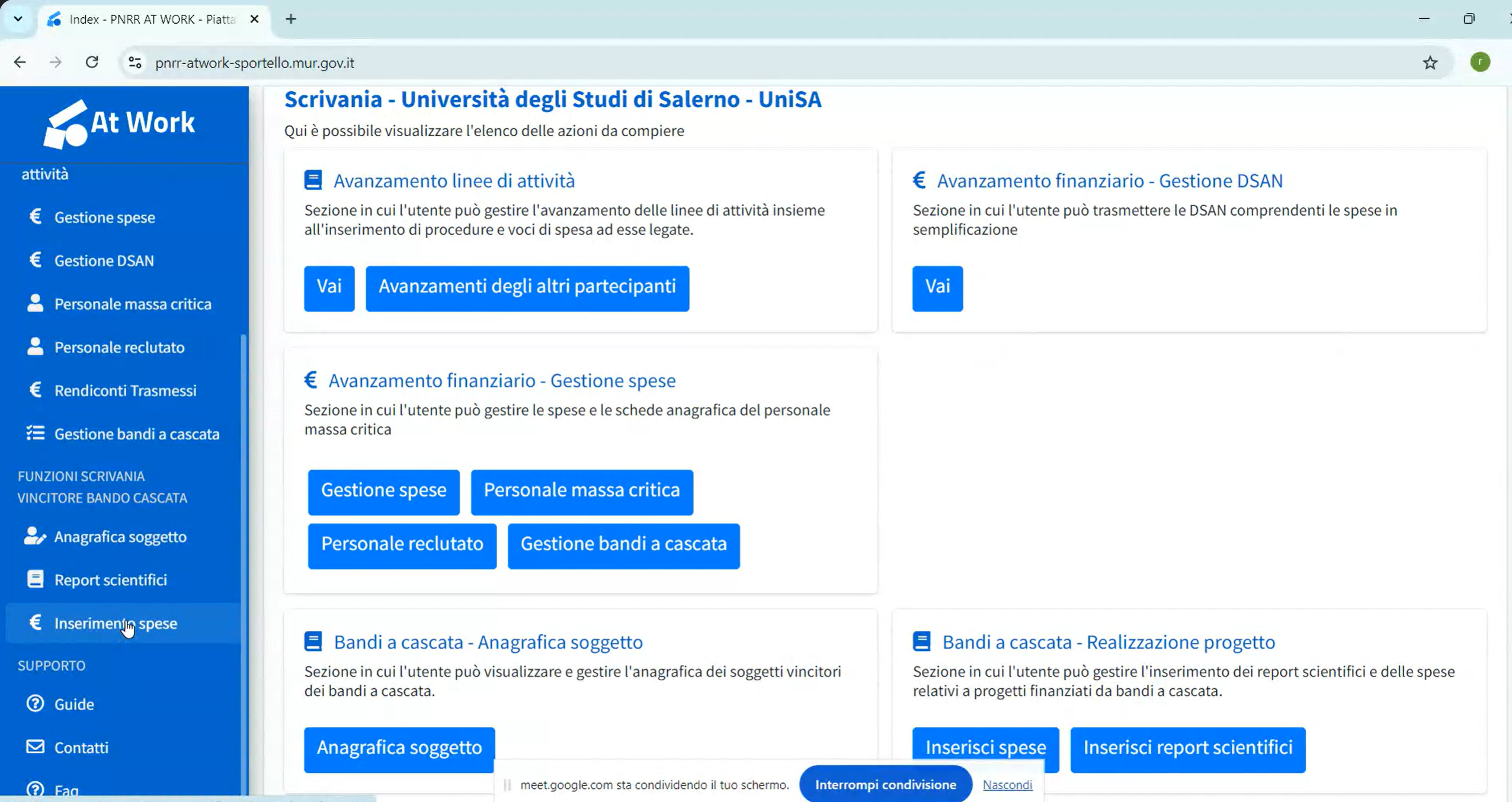The width and height of the screenshot is (1512, 802).
Task: Open Gestione DSAN in sidebar menu
Action: 123,260
